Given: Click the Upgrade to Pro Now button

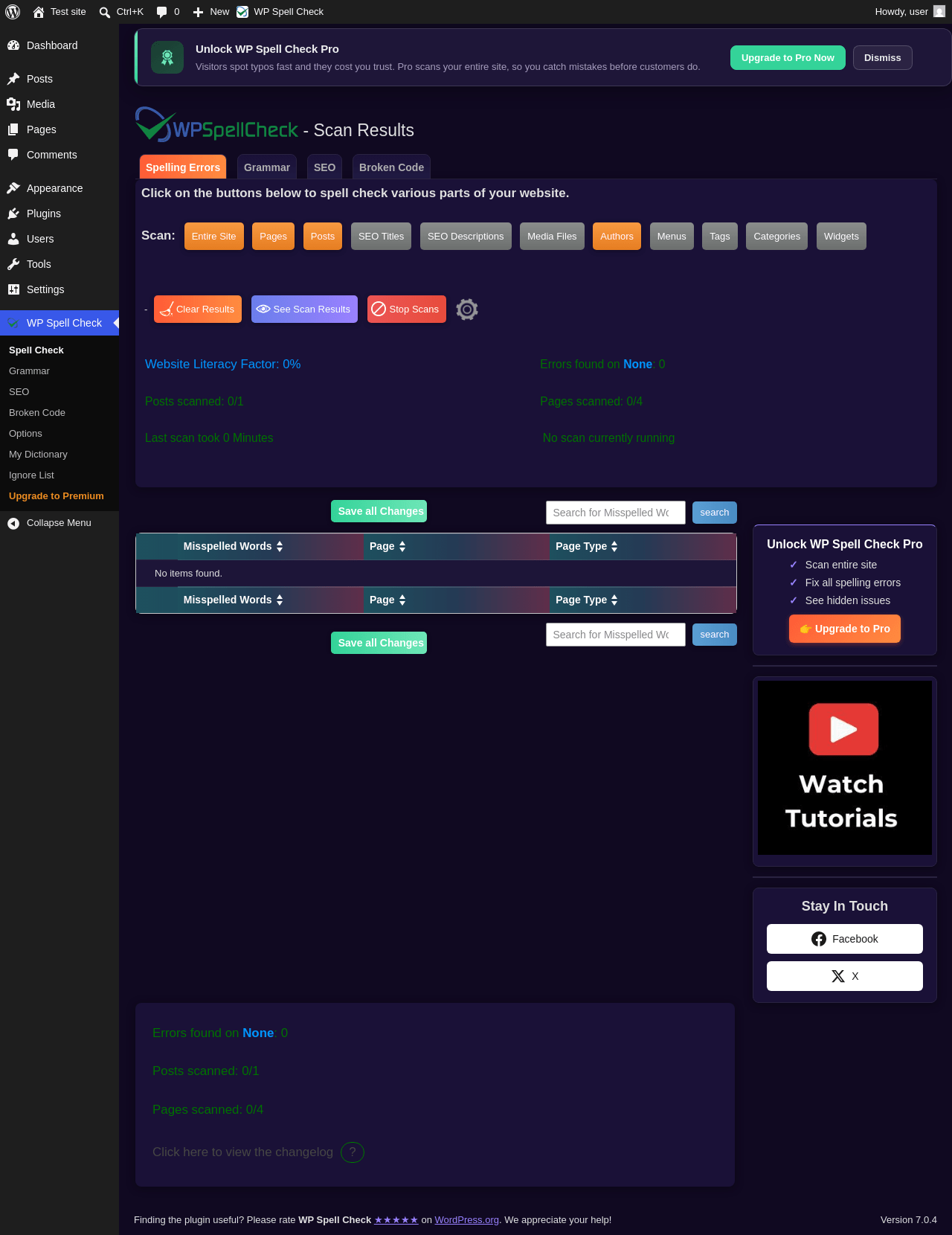Looking at the screenshot, I should [788, 58].
